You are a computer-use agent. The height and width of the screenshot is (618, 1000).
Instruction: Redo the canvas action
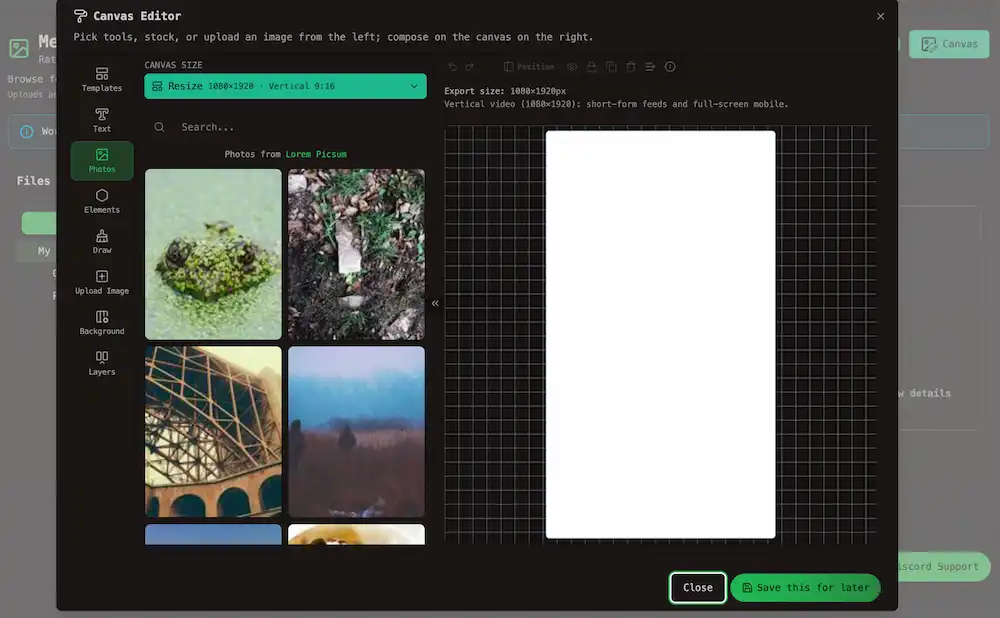[x=469, y=66]
